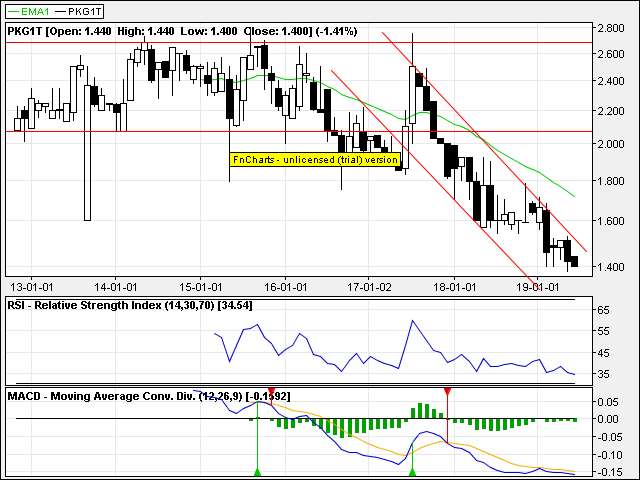Screen dimensions: 640x480
Task: Click the EMA1 legend entry
Action: click(29, 11)
